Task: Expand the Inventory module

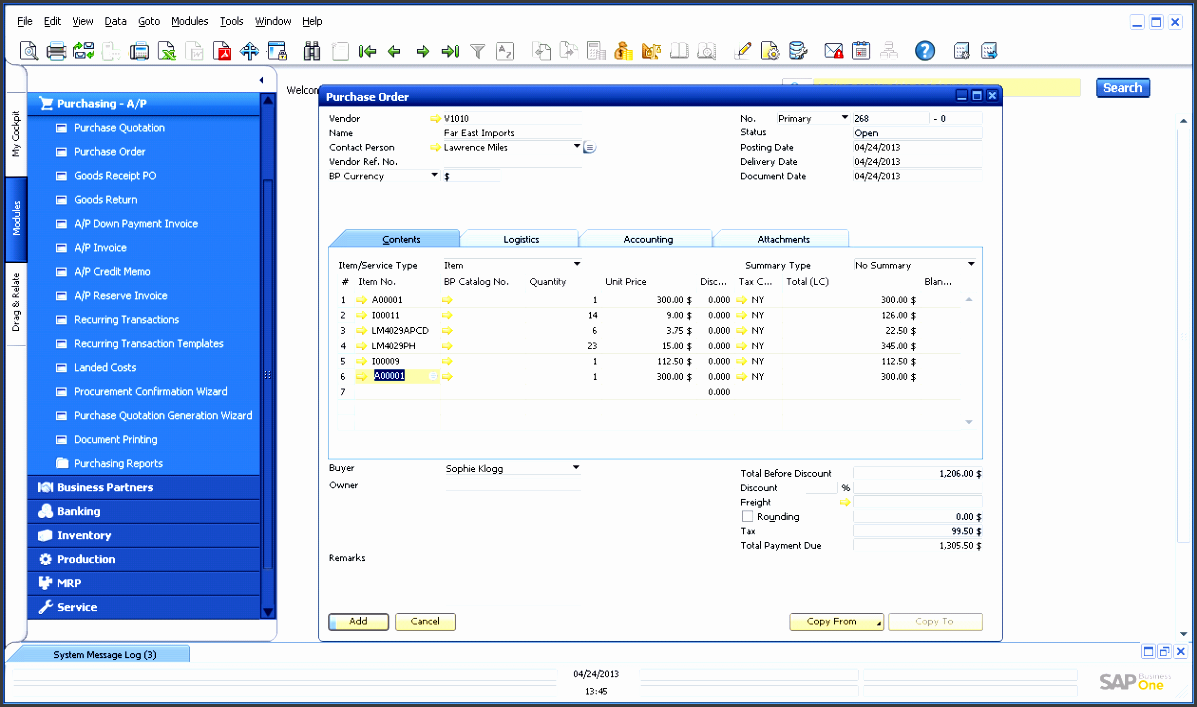Action: pos(144,535)
